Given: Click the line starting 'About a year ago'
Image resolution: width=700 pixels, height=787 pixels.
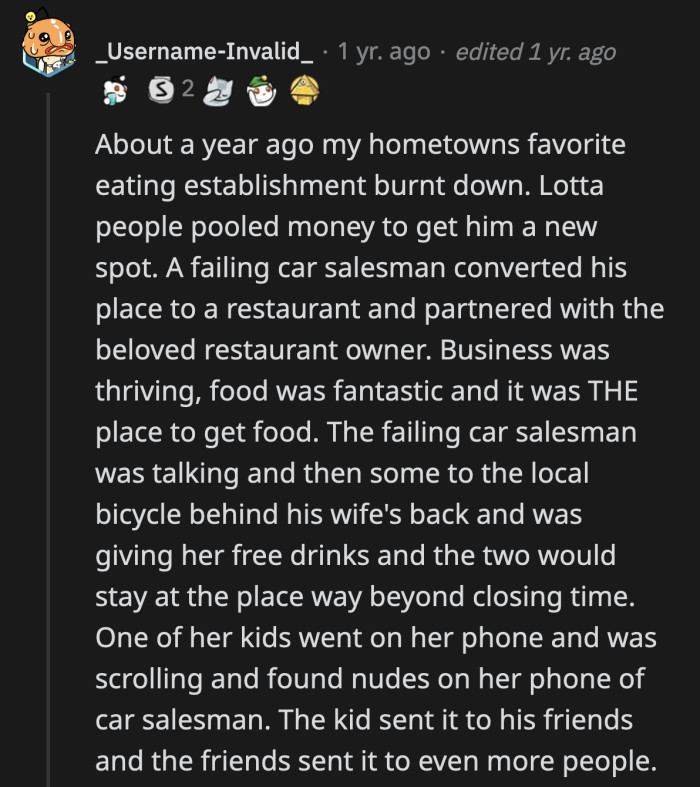Looking at the screenshot, I should click(360, 145).
